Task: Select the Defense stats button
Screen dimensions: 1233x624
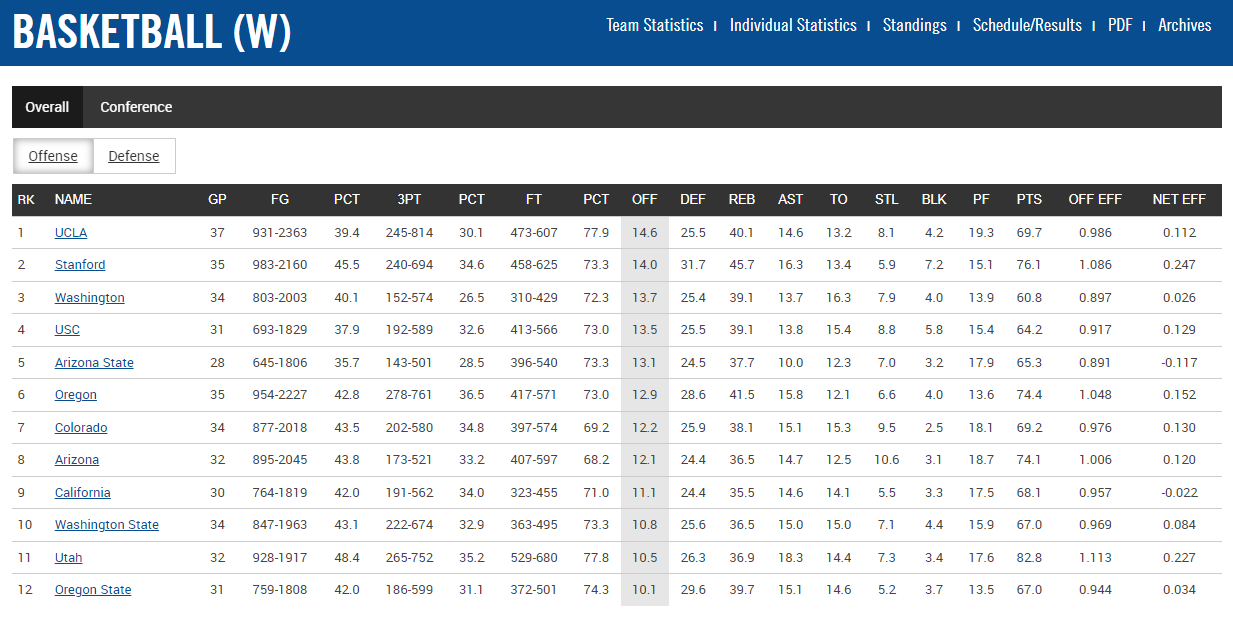Action: pos(134,156)
